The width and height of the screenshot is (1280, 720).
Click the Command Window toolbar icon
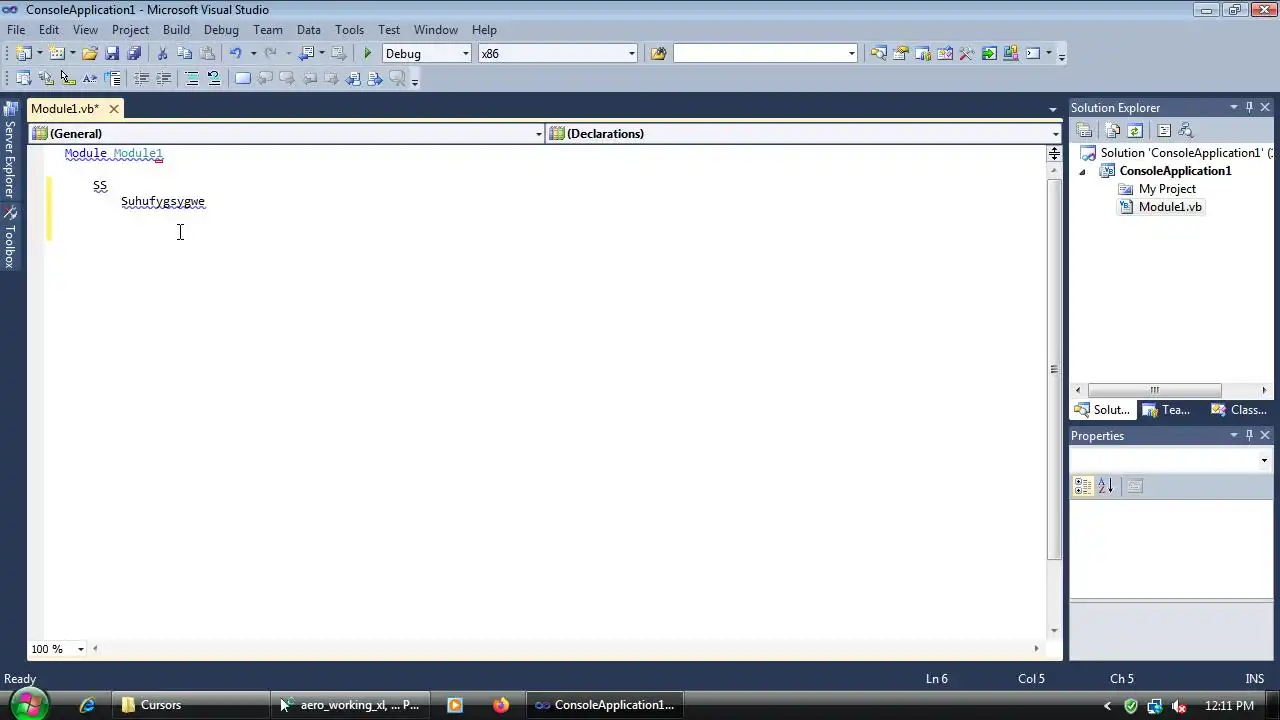click(1033, 53)
